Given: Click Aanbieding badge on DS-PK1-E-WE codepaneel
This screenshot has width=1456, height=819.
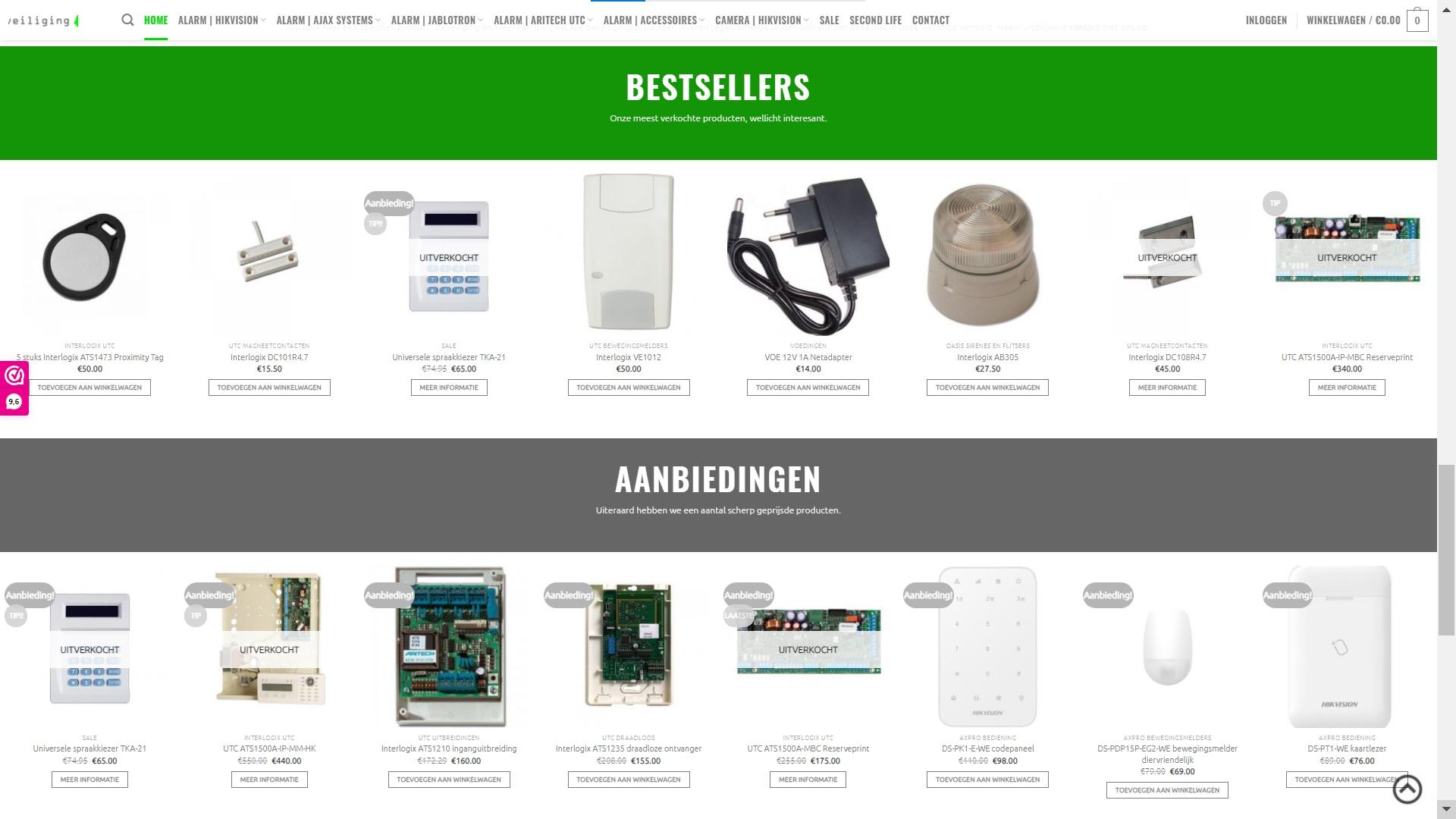Looking at the screenshot, I should 927,595.
